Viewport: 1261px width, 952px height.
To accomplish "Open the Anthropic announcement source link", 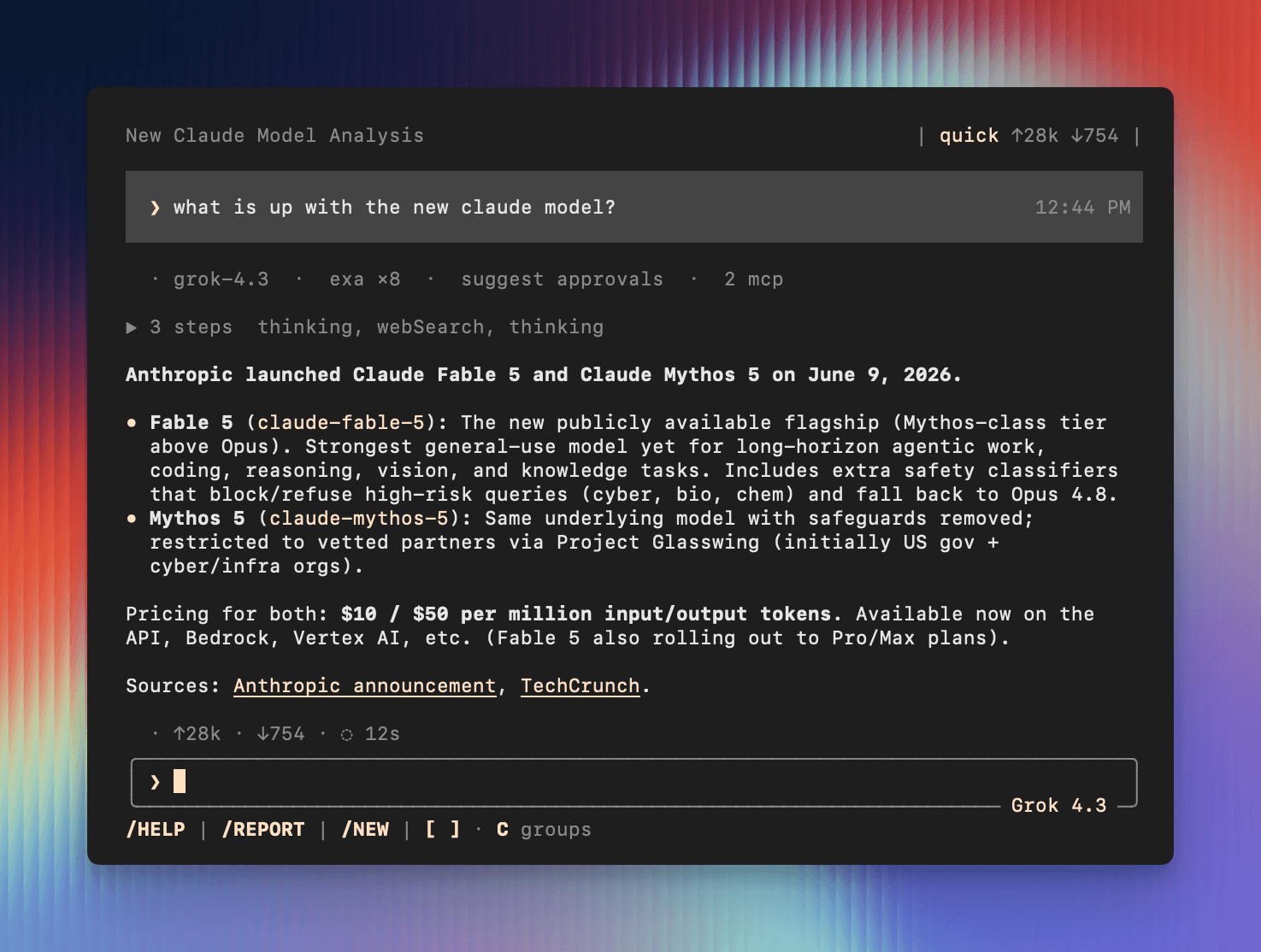I will tap(364, 686).
